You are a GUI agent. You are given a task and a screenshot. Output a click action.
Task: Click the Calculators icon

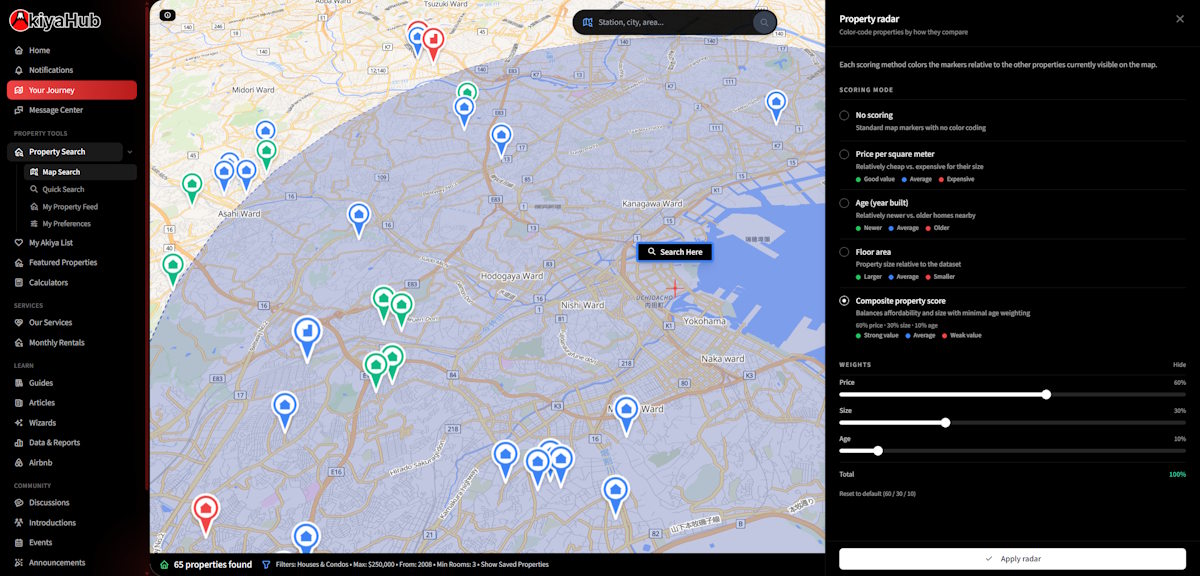tap(19, 283)
